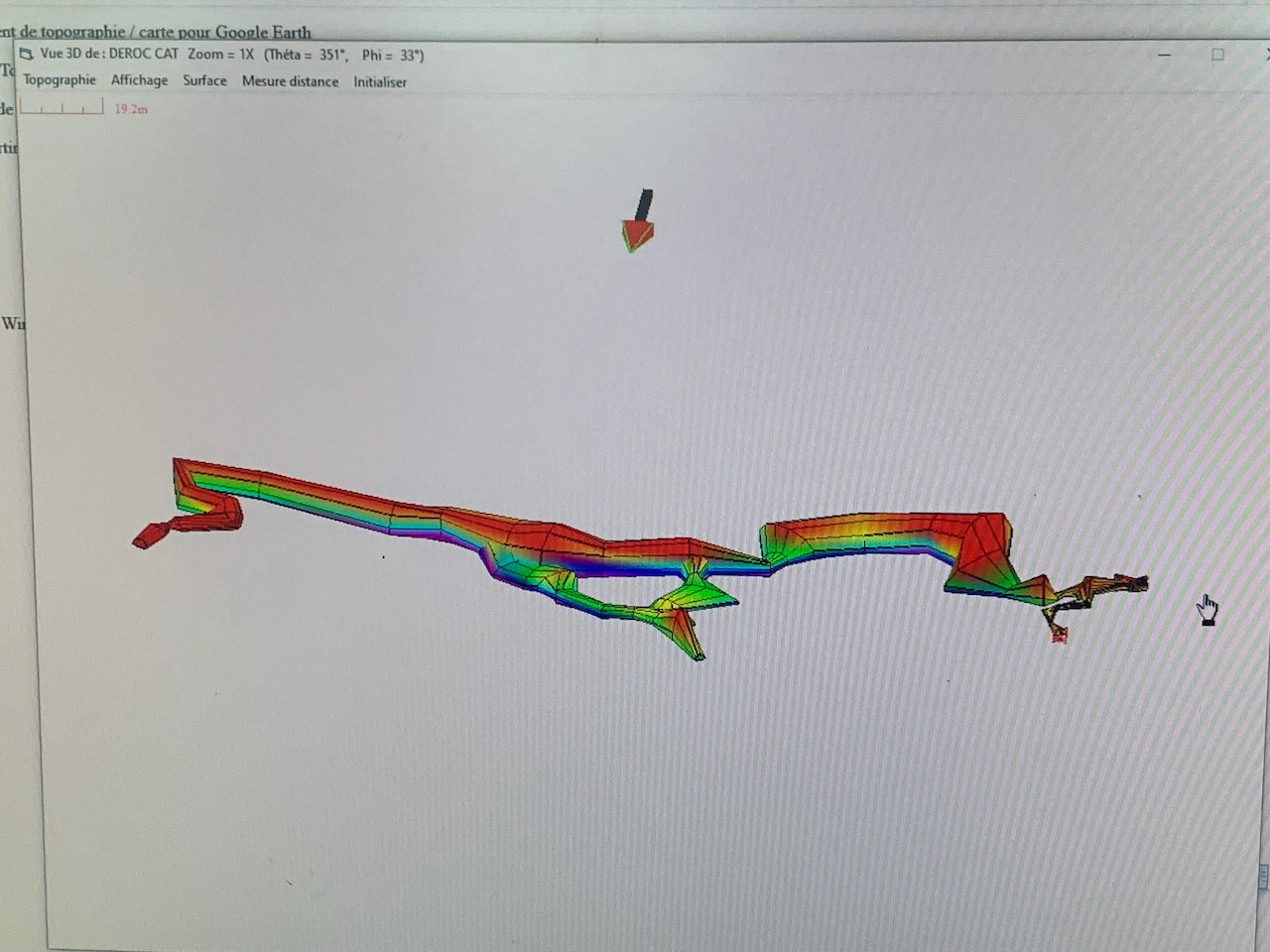Click Initialiser to reset the 3D view
Image resolution: width=1270 pixels, height=952 pixels.
pyautogui.click(x=380, y=82)
